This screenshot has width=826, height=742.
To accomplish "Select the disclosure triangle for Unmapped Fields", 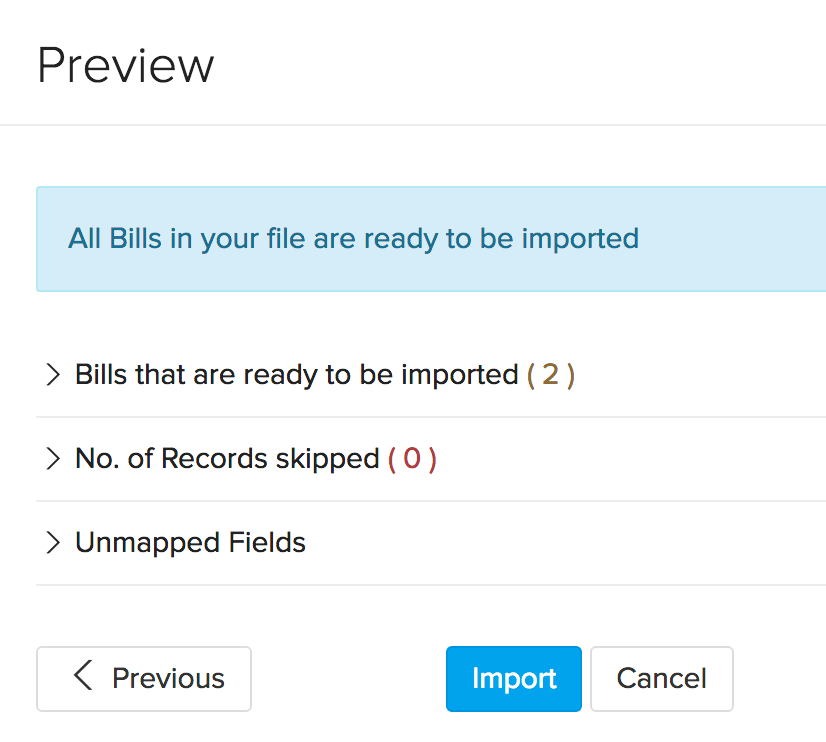I will pyautogui.click(x=54, y=542).
